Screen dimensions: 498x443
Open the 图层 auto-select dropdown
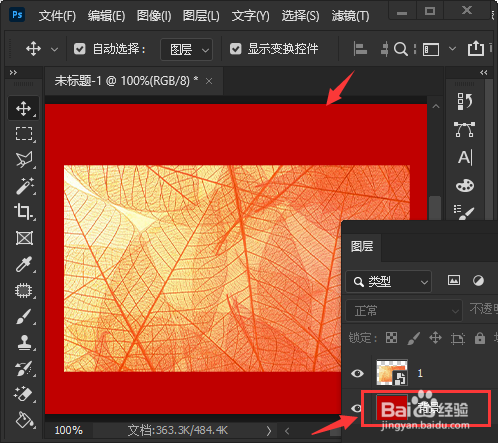click(x=186, y=49)
